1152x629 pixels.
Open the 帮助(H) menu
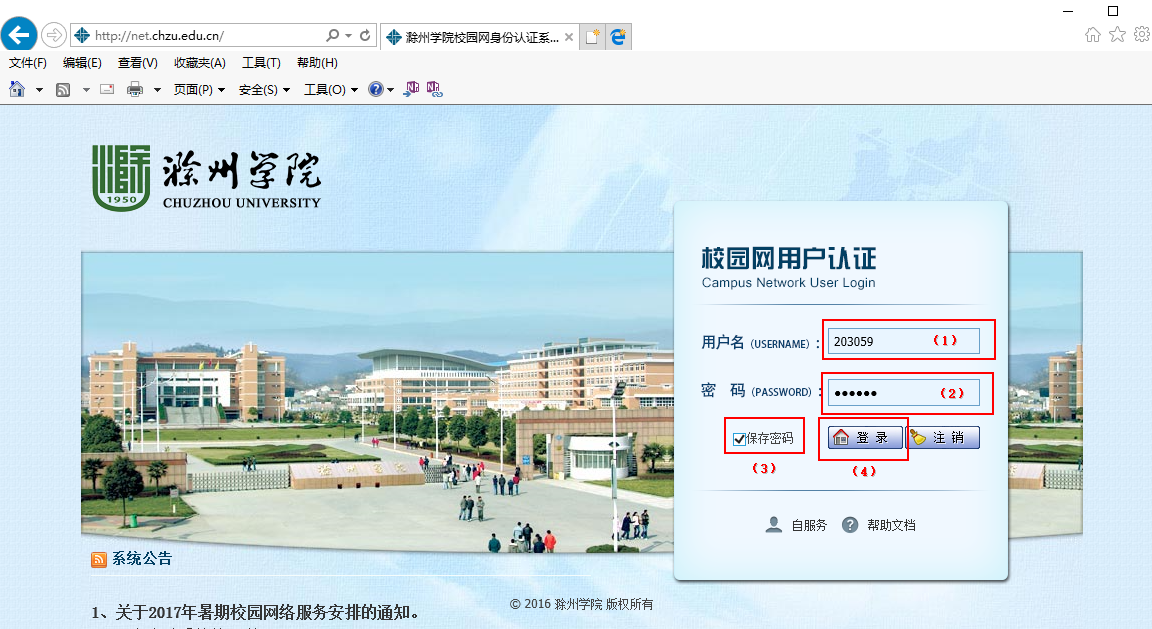[x=317, y=63]
